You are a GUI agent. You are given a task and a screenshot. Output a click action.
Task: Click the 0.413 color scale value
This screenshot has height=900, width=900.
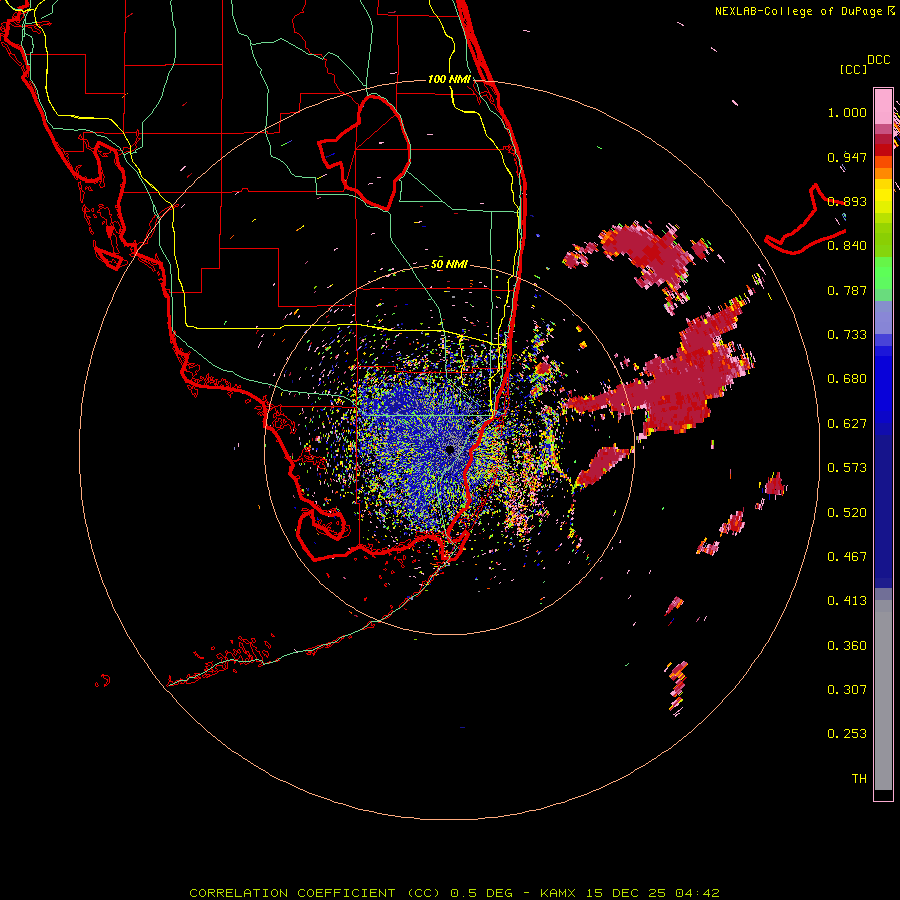click(847, 601)
